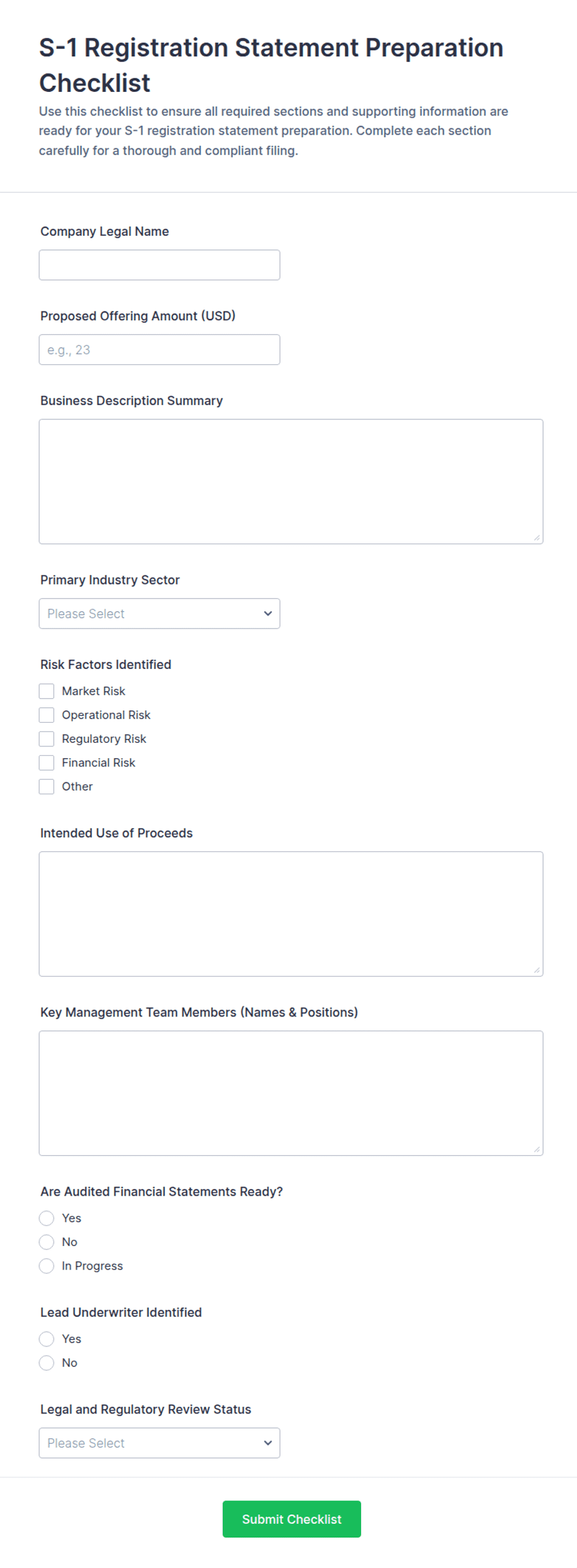Choose No for audited financial statements
This screenshot has width=577, height=1568.
[47, 1242]
